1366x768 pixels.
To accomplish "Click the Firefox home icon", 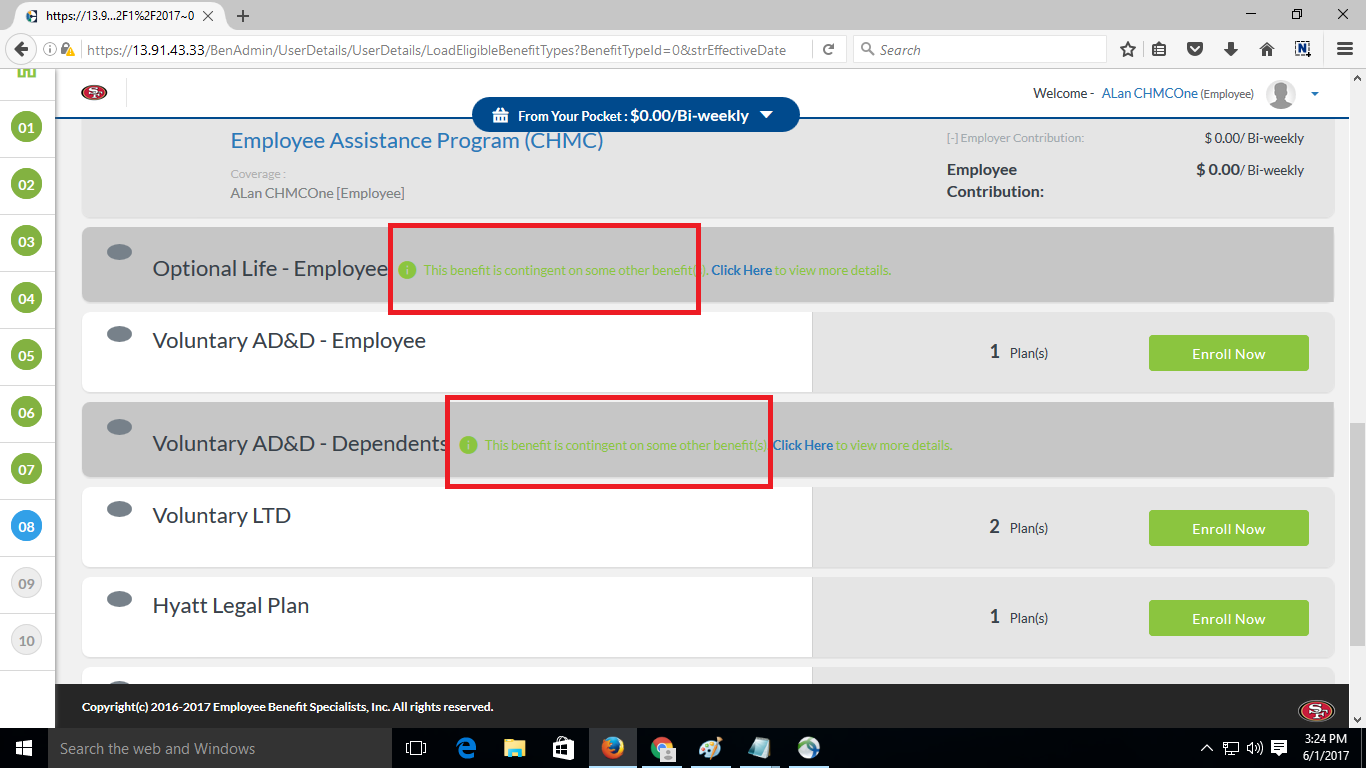I will [x=1266, y=49].
